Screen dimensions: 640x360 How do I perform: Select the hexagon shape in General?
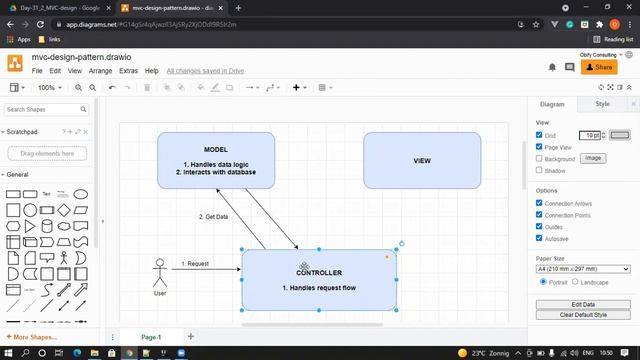click(13, 226)
